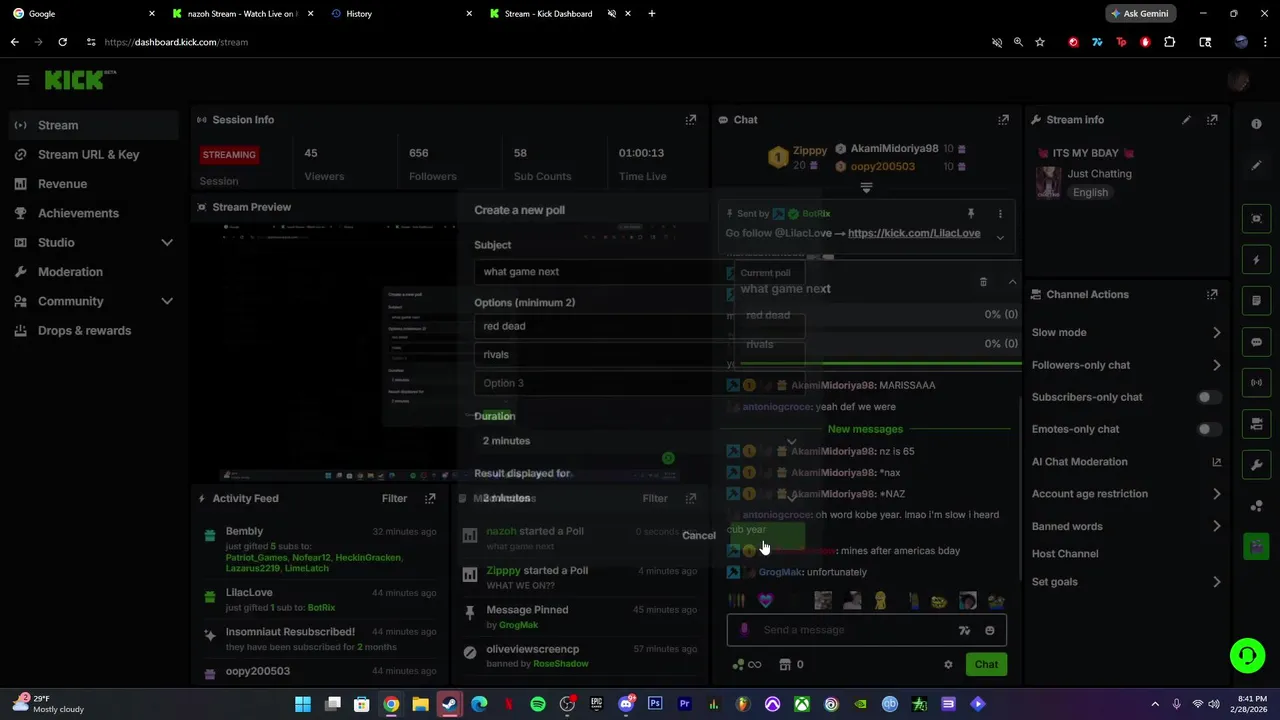This screenshot has height=720, width=1280.
Task: Click the Ask Gemini button
Action: 1141,14
